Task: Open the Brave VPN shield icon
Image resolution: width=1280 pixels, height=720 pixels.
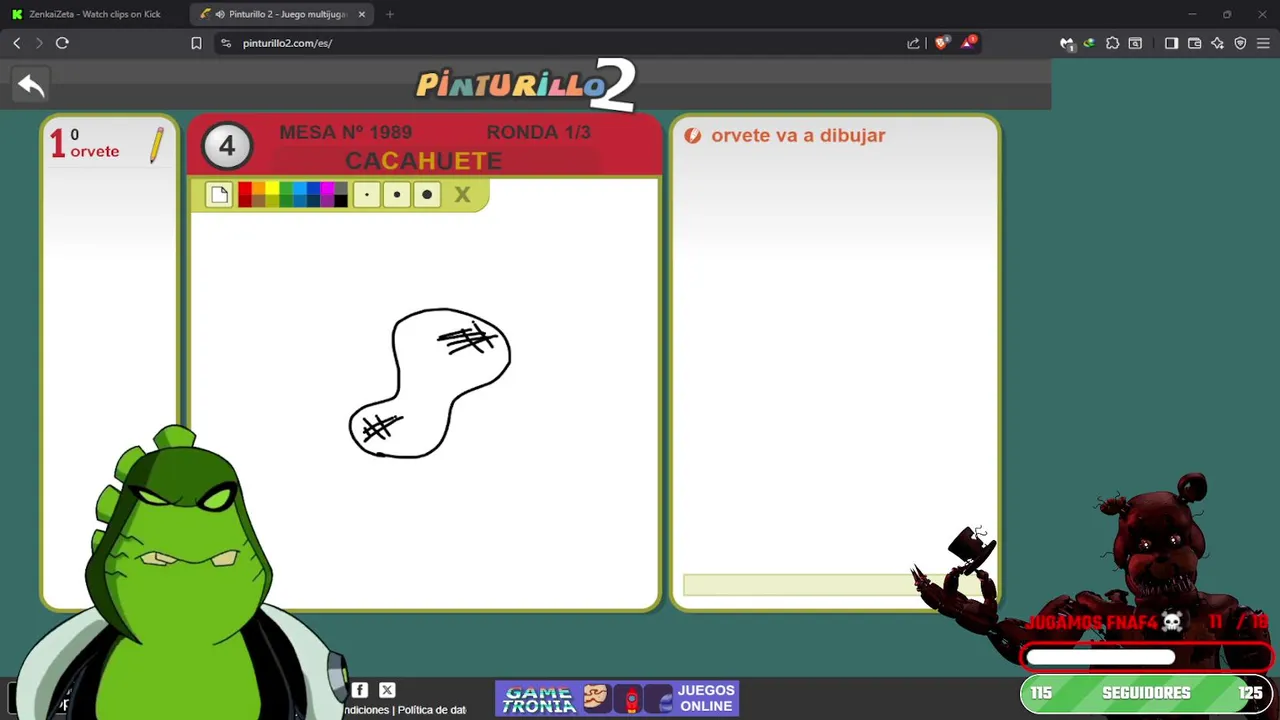Action: click(1240, 43)
